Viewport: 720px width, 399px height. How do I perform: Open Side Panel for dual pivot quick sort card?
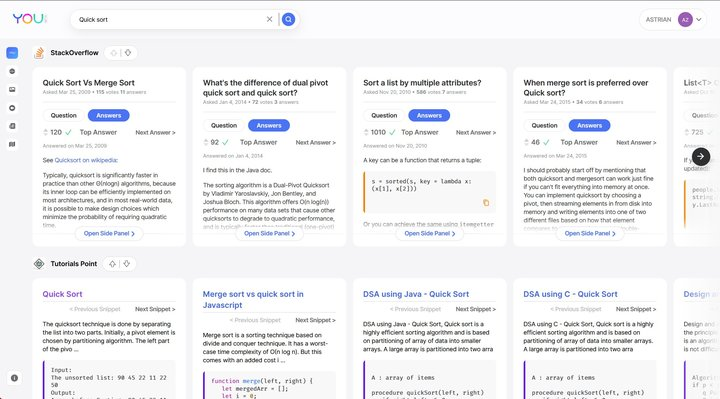point(269,233)
